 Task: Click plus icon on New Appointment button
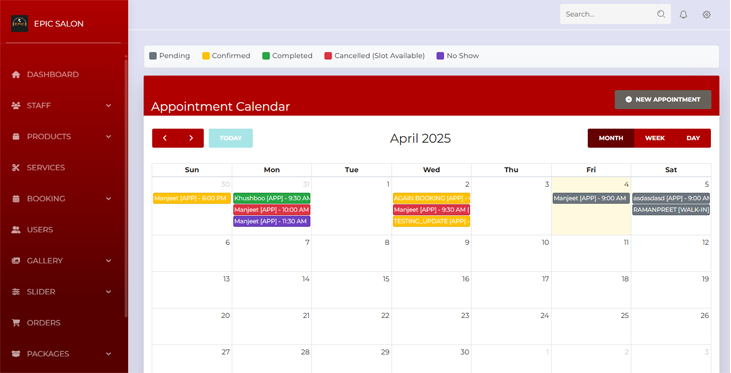(x=628, y=99)
